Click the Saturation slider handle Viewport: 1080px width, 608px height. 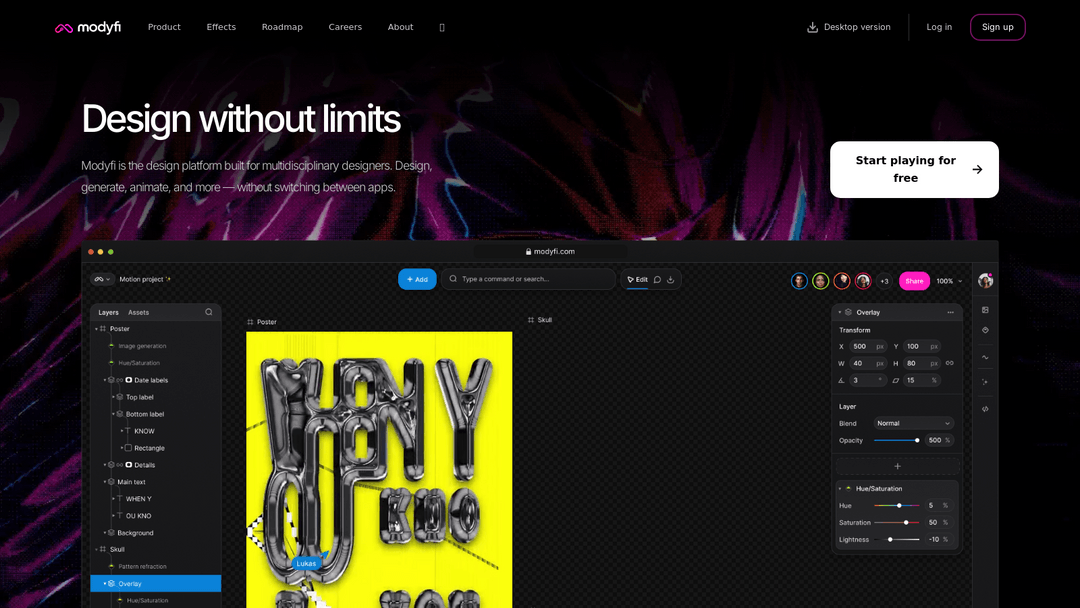click(x=906, y=522)
